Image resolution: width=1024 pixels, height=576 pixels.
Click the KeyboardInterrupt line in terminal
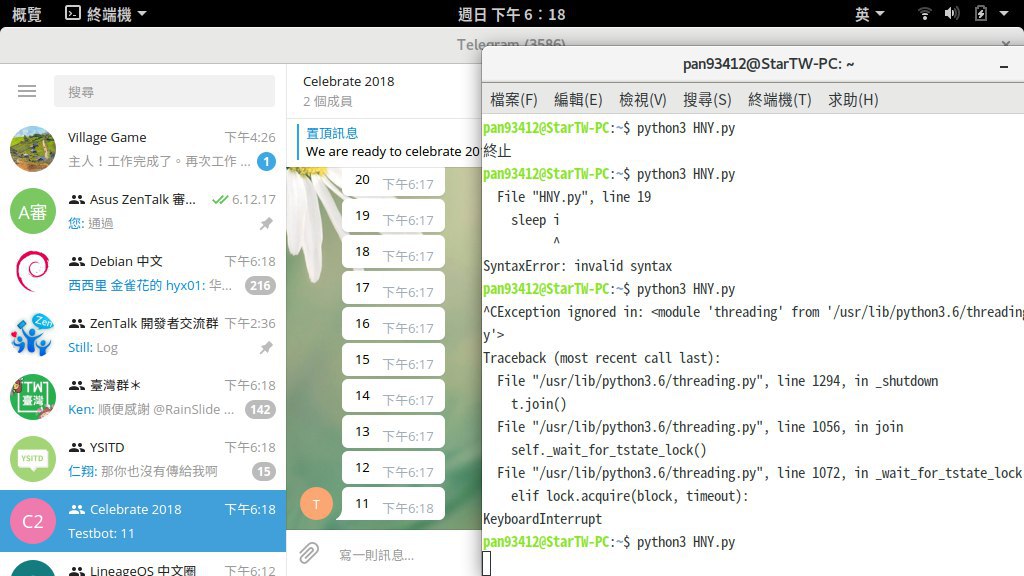[x=542, y=519]
